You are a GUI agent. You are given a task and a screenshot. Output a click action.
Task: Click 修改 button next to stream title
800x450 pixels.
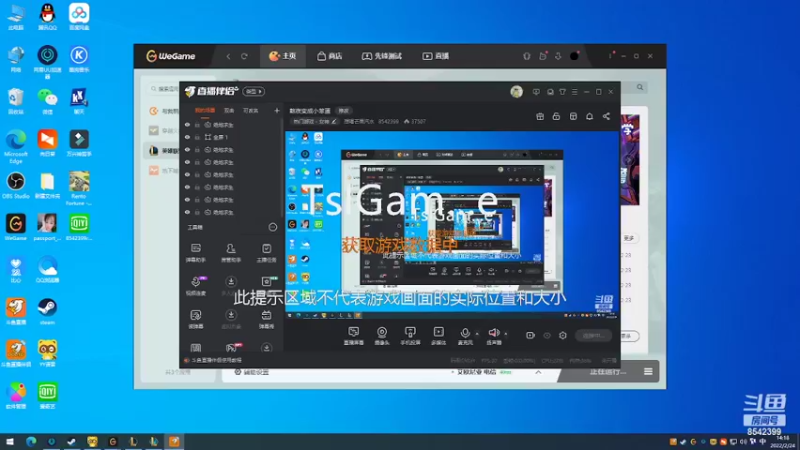point(344,111)
